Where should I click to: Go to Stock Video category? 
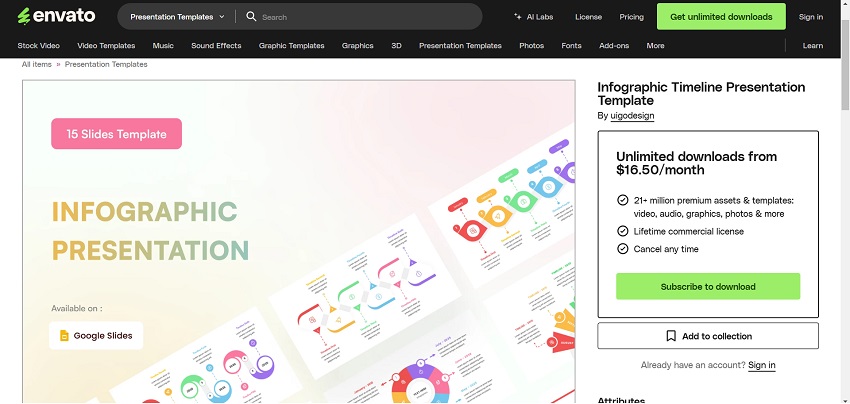pos(38,46)
